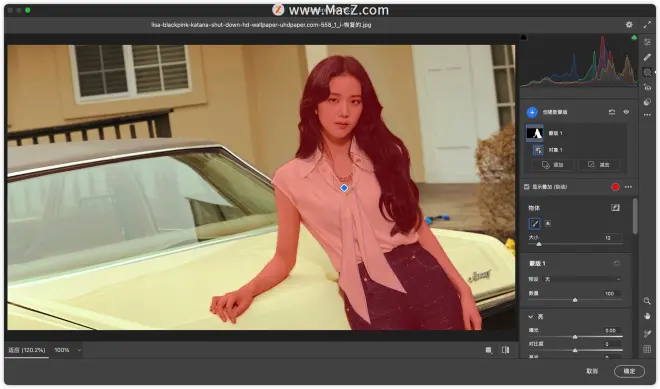Click the 确定 confirm button
Viewport: 660px width, 389px height.
tap(629, 371)
